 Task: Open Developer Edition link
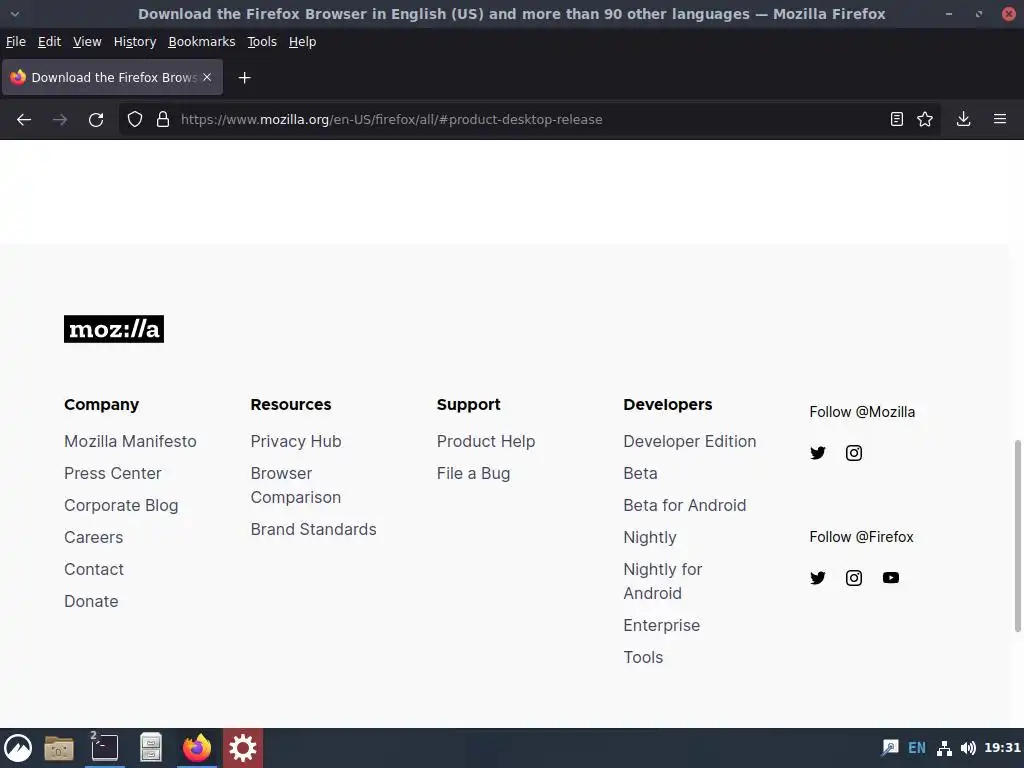(690, 441)
